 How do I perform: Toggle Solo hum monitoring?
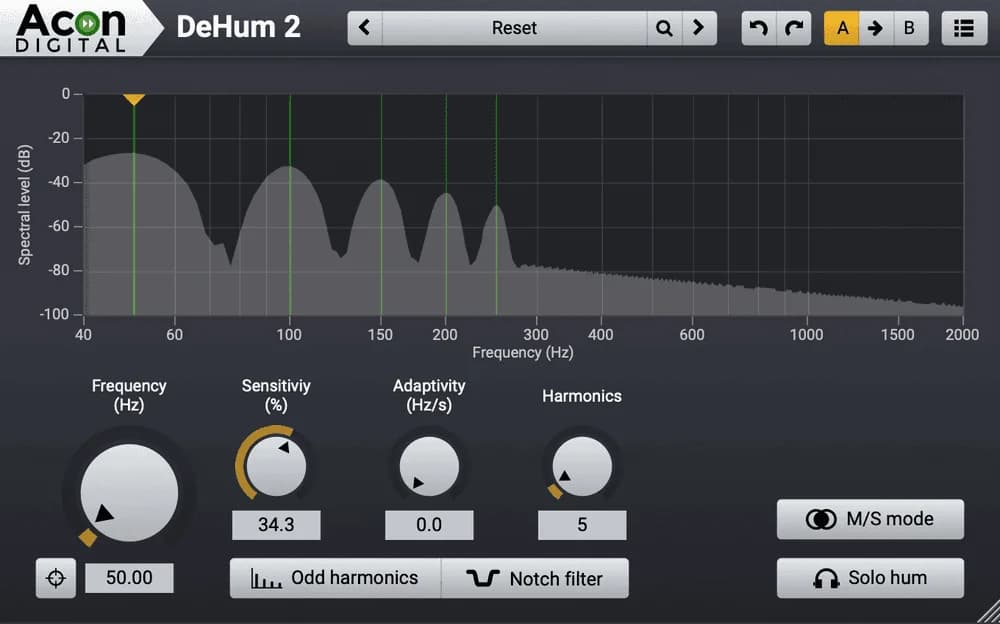coord(870,578)
